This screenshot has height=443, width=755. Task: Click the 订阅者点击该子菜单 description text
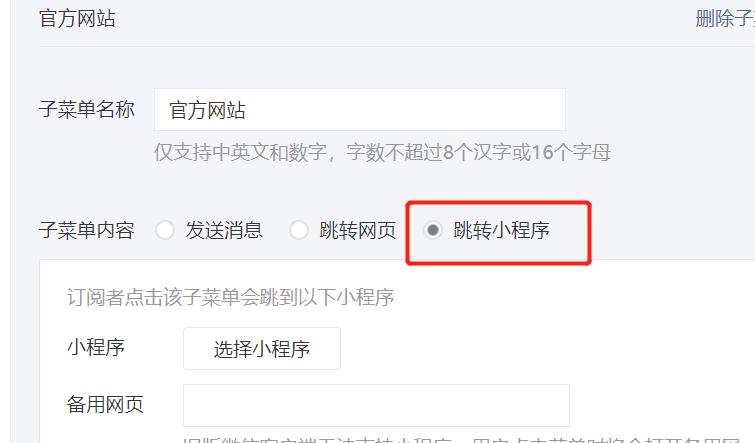tap(231, 297)
